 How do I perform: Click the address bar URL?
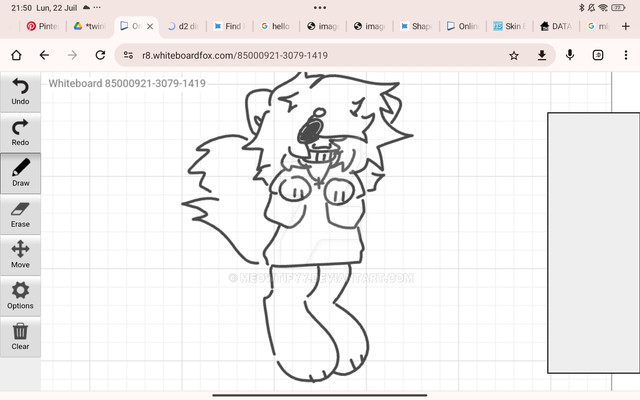235,55
